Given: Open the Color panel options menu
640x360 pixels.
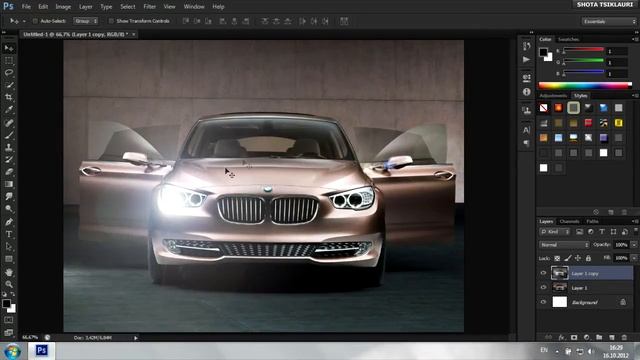Looking at the screenshot, I should (x=635, y=39).
